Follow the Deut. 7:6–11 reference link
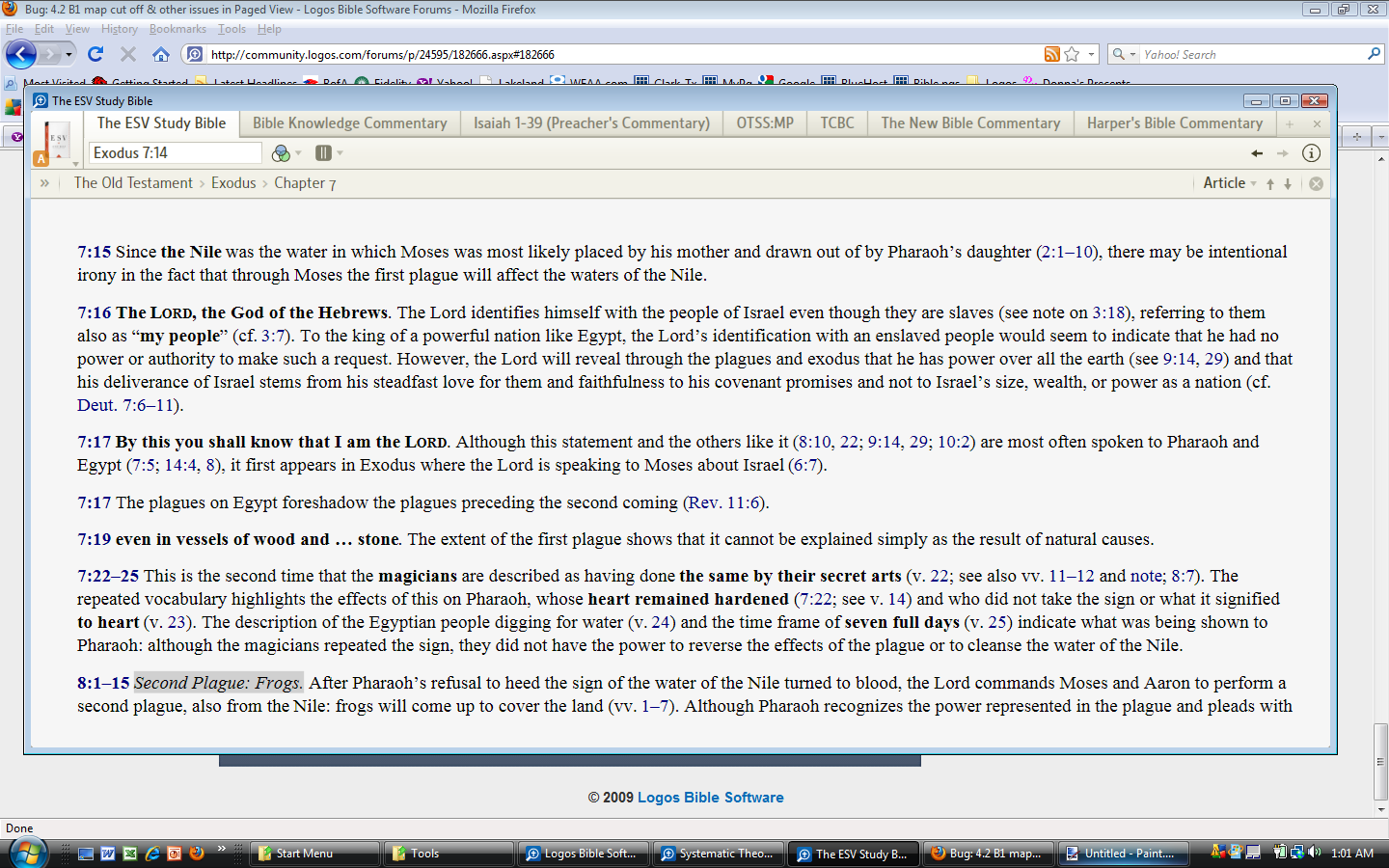 coord(127,405)
